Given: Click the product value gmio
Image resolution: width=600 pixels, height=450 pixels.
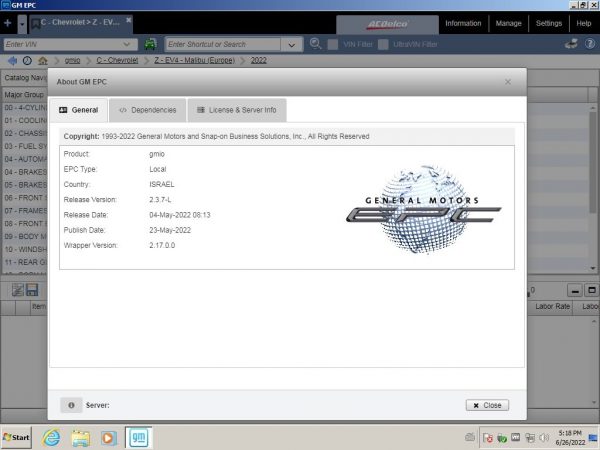Looking at the screenshot, I should click(x=157, y=154).
